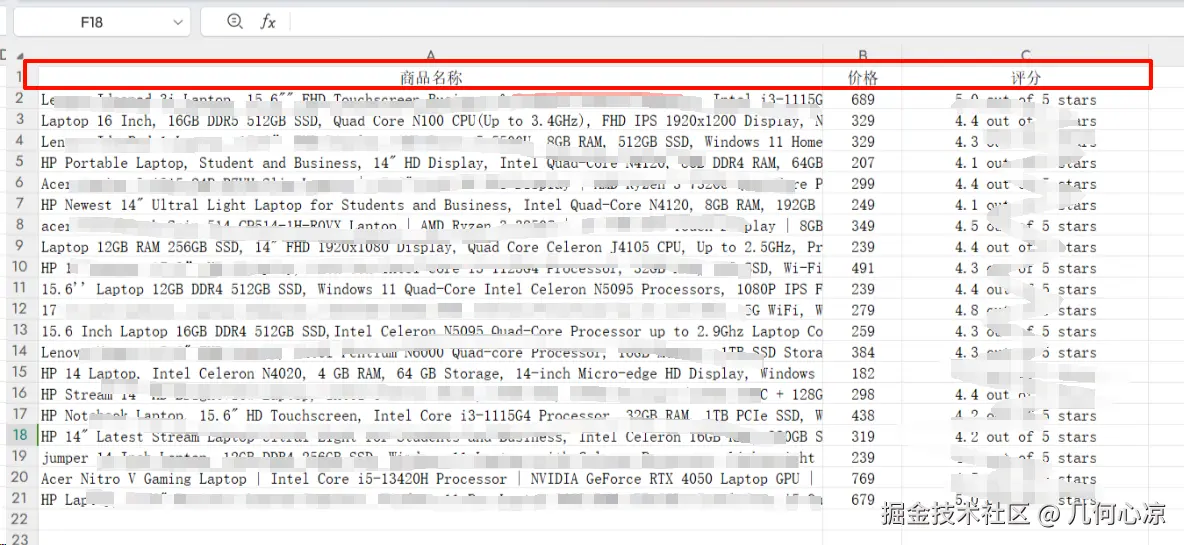Click the magnifier zoom icon beside fx
This screenshot has height=545, width=1184.
tap(235, 22)
